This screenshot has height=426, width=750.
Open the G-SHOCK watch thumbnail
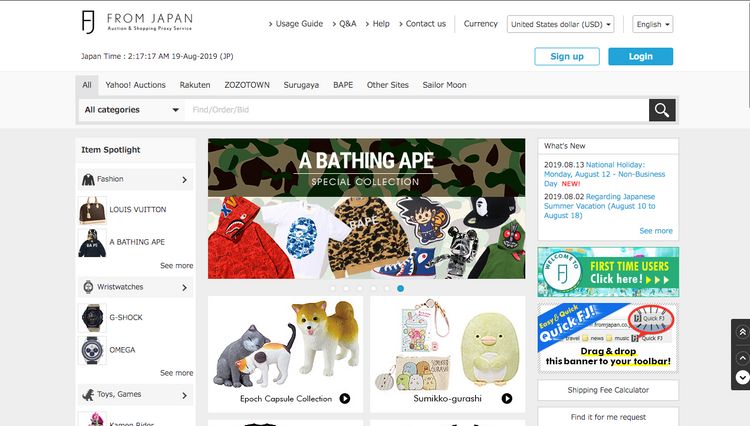coord(92,317)
